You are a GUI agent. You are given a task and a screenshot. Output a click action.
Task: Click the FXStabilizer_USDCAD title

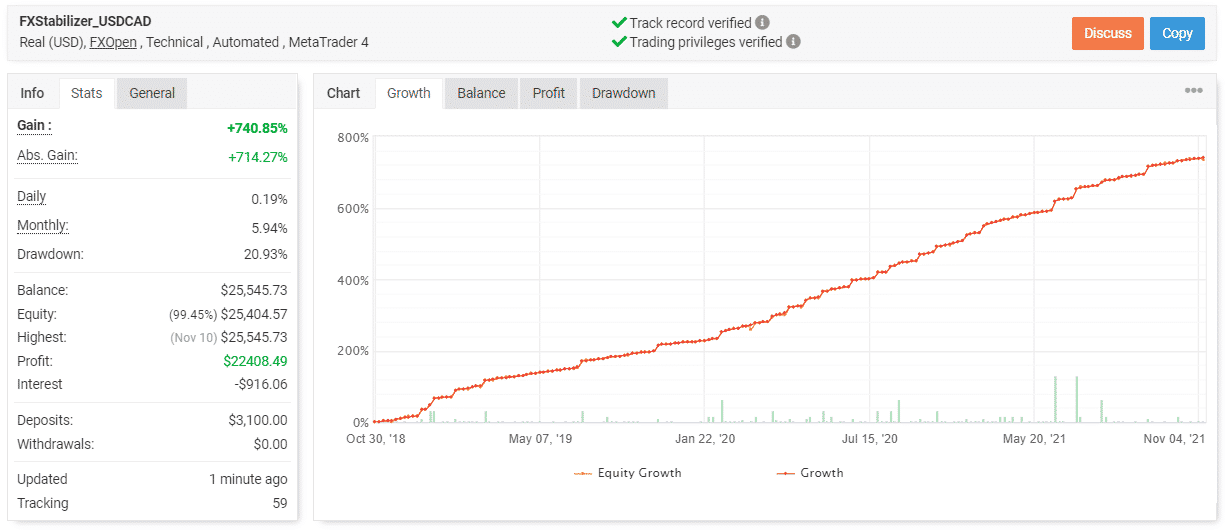coord(85,21)
